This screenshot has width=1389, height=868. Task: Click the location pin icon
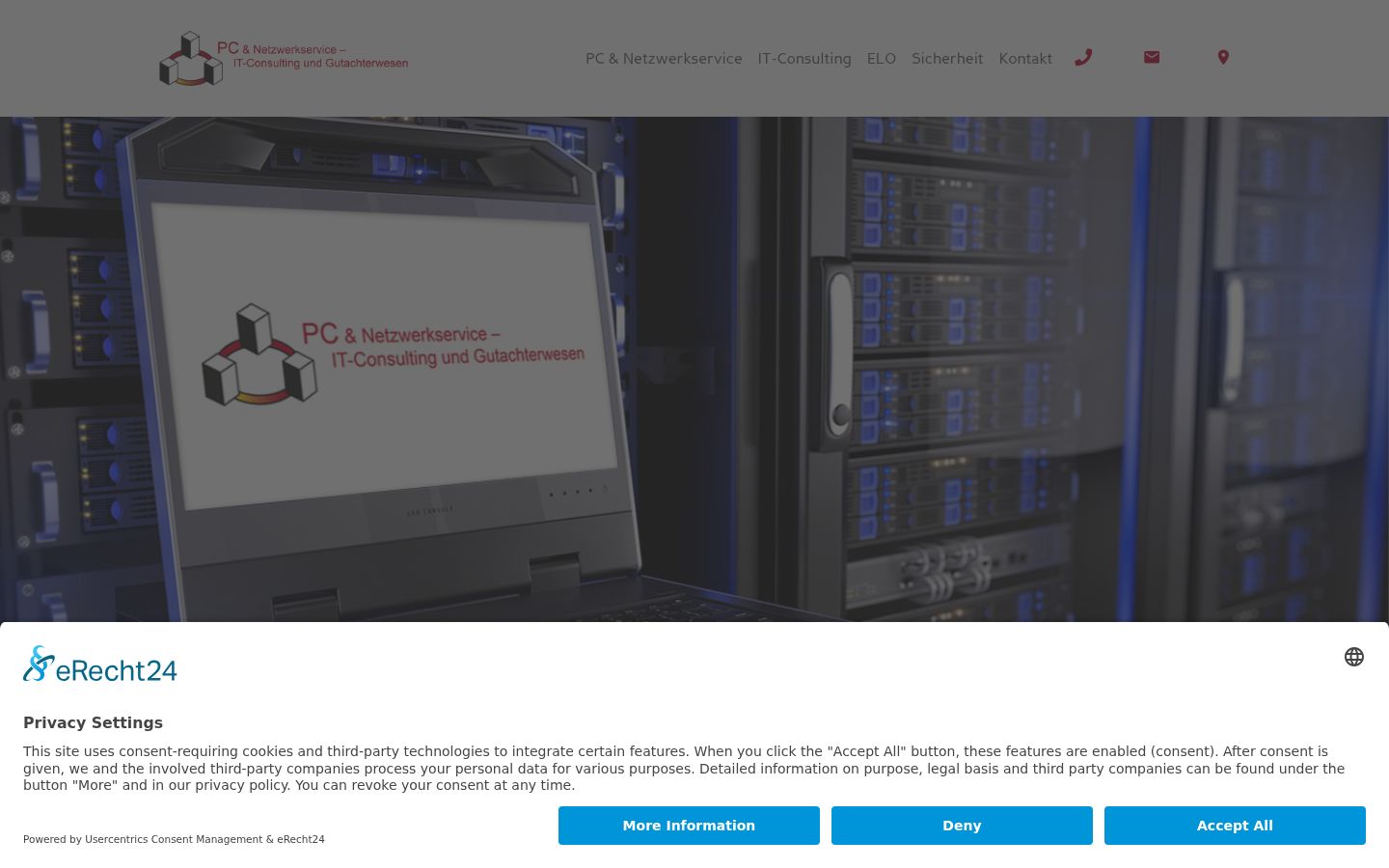[1223, 58]
